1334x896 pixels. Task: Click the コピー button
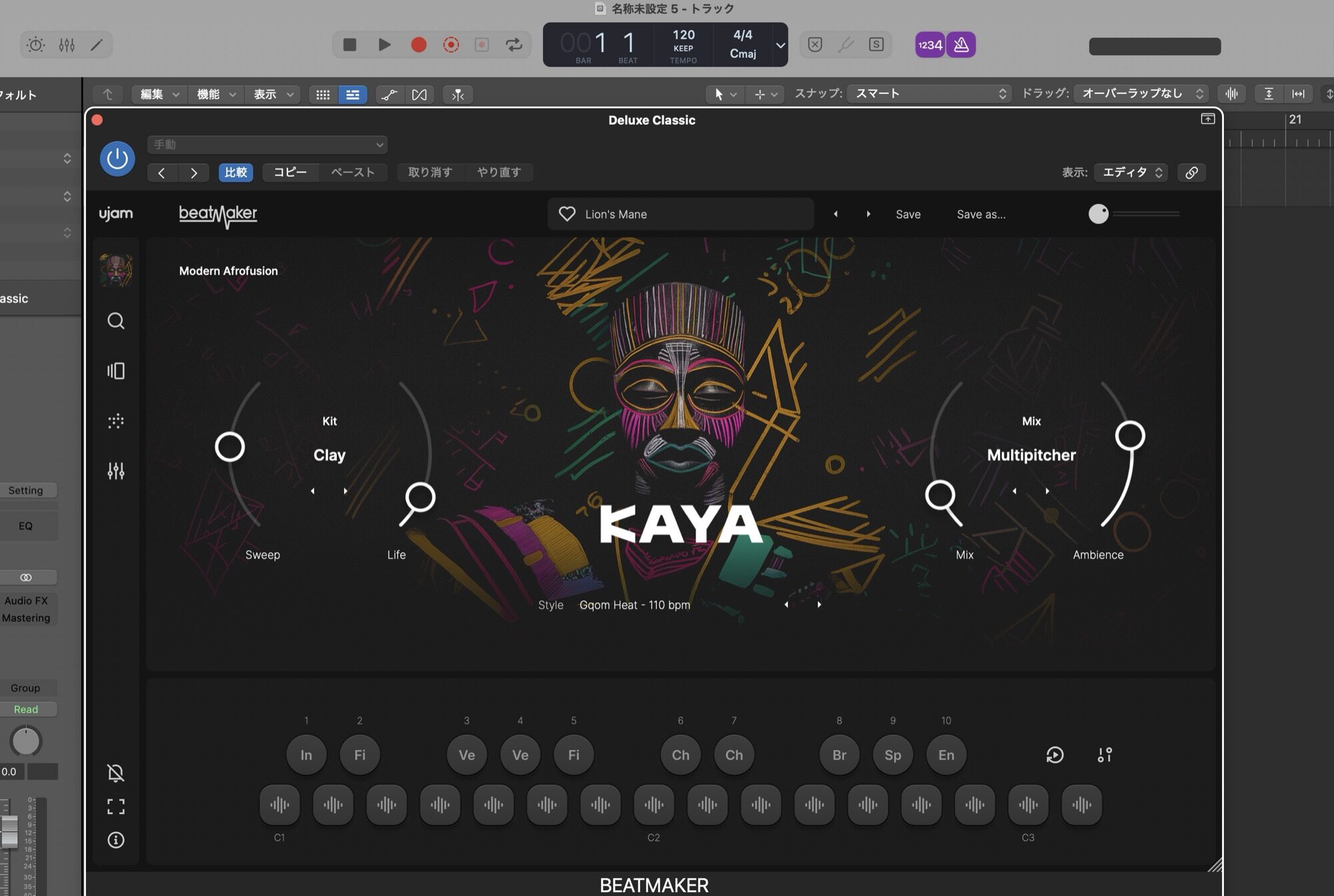coord(290,173)
